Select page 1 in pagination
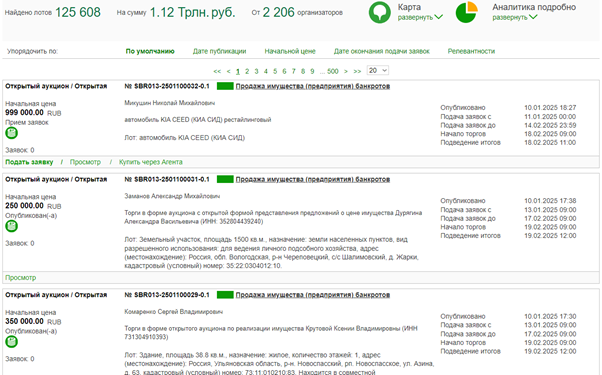Image resolution: width=602 pixels, height=375 pixels. (238, 71)
